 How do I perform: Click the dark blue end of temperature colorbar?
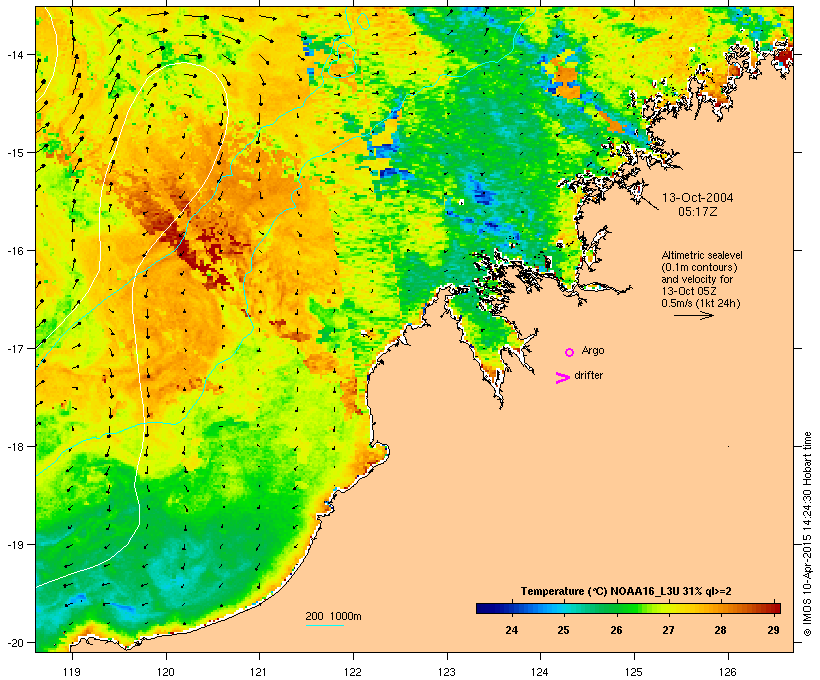point(484,608)
